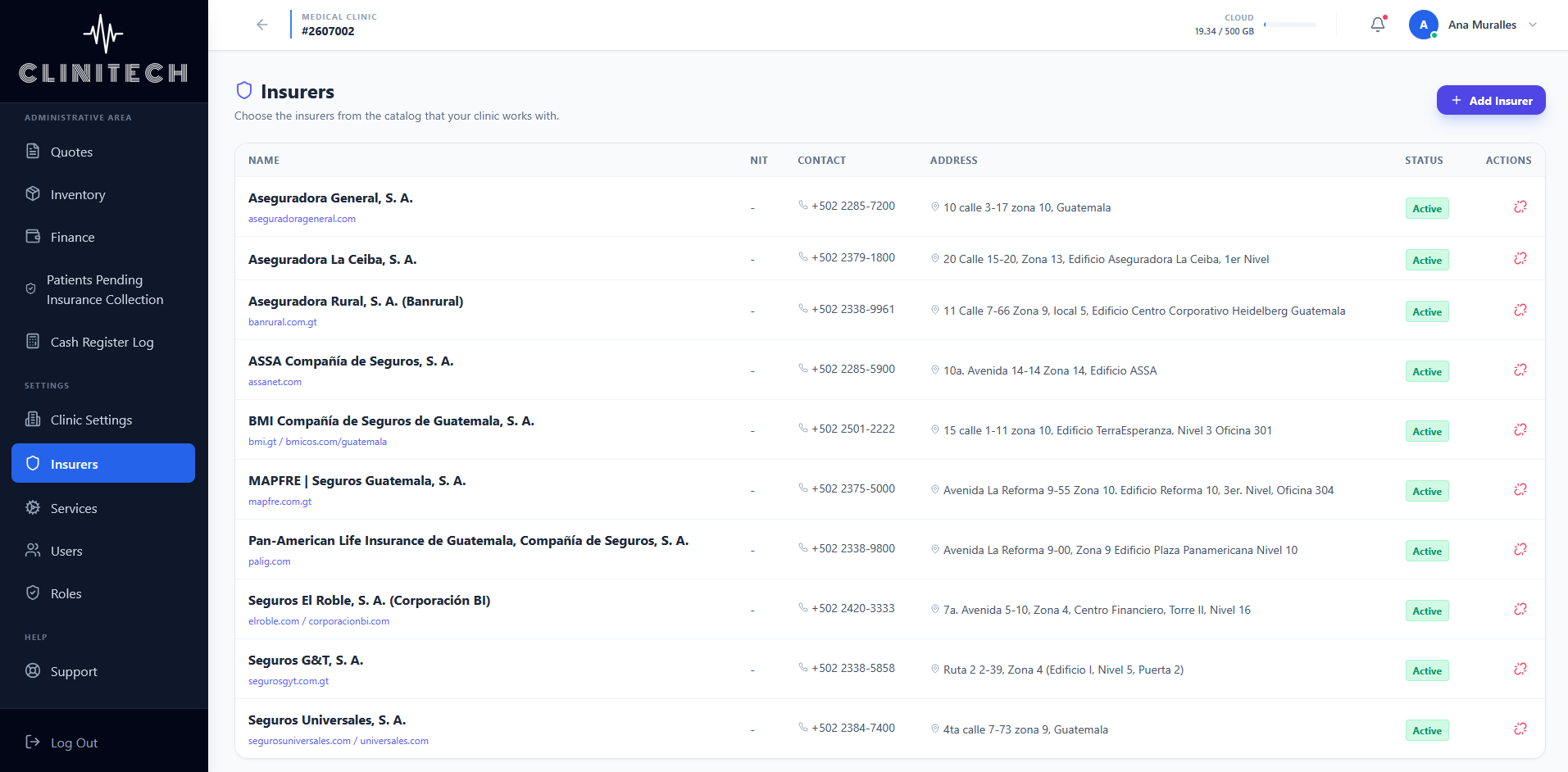The height and width of the screenshot is (772, 1568).
Task: Open Patients Pending Insurance Collection
Action: pos(103,289)
